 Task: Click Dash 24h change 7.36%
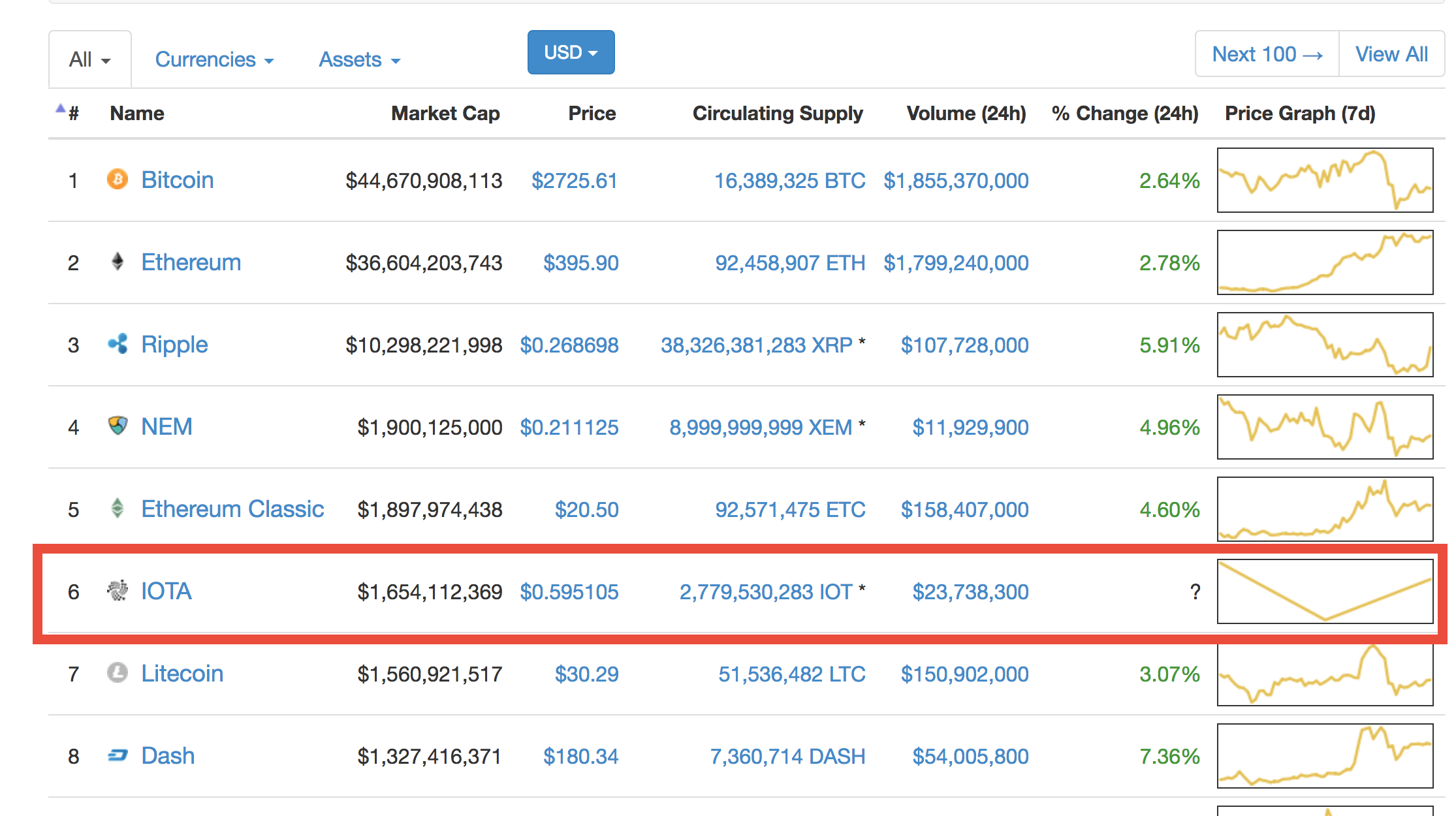coord(1169,757)
